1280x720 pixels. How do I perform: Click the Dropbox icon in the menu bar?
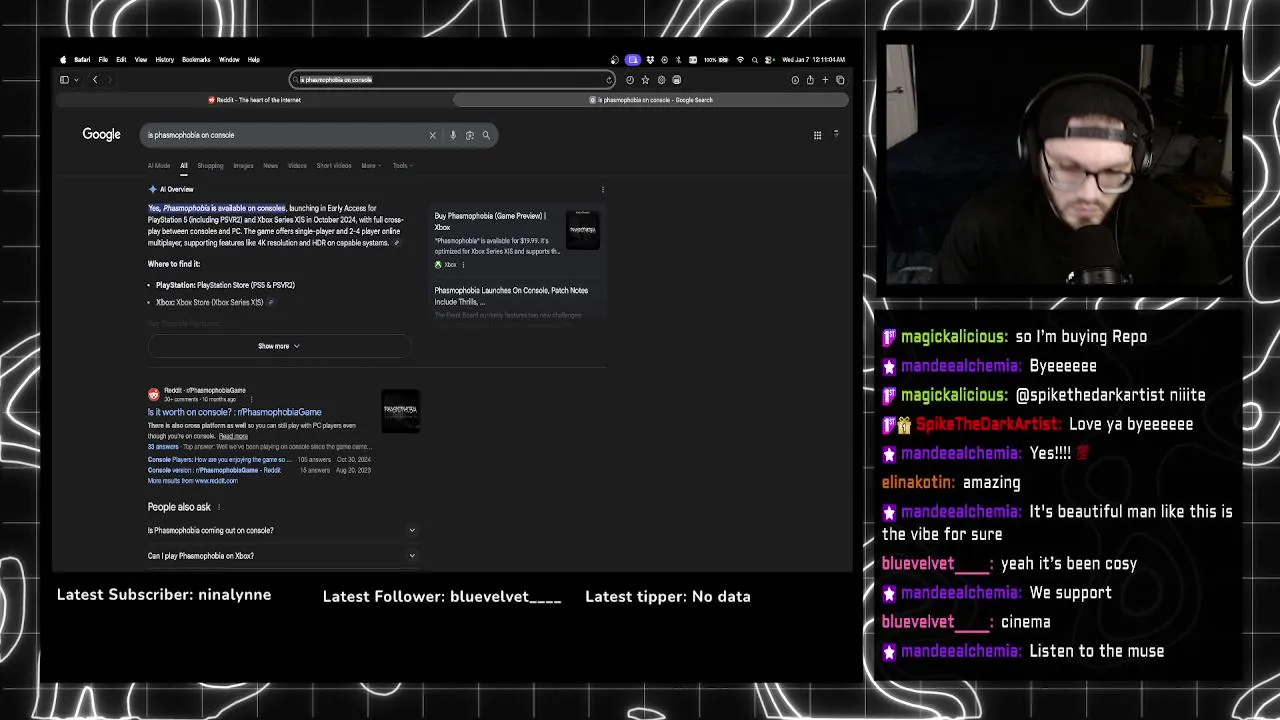click(650, 60)
